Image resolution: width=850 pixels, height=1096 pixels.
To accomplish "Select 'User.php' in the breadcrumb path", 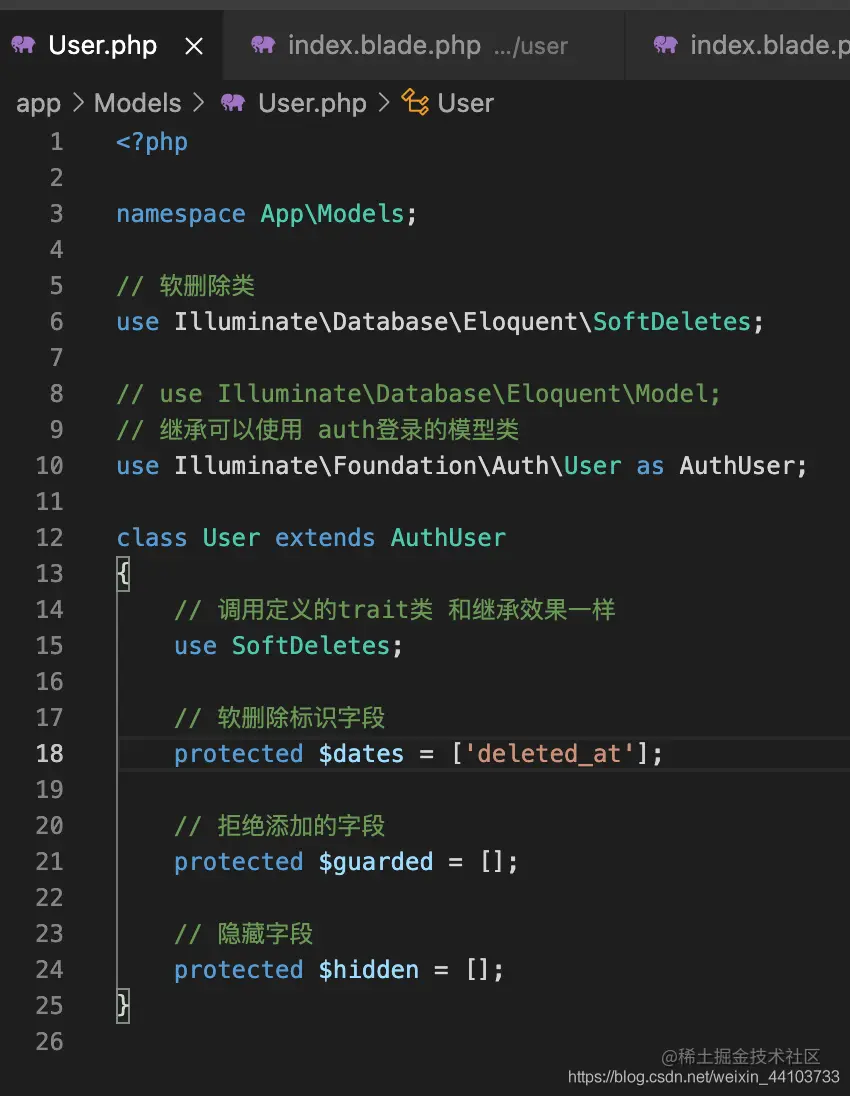I will [x=312, y=103].
